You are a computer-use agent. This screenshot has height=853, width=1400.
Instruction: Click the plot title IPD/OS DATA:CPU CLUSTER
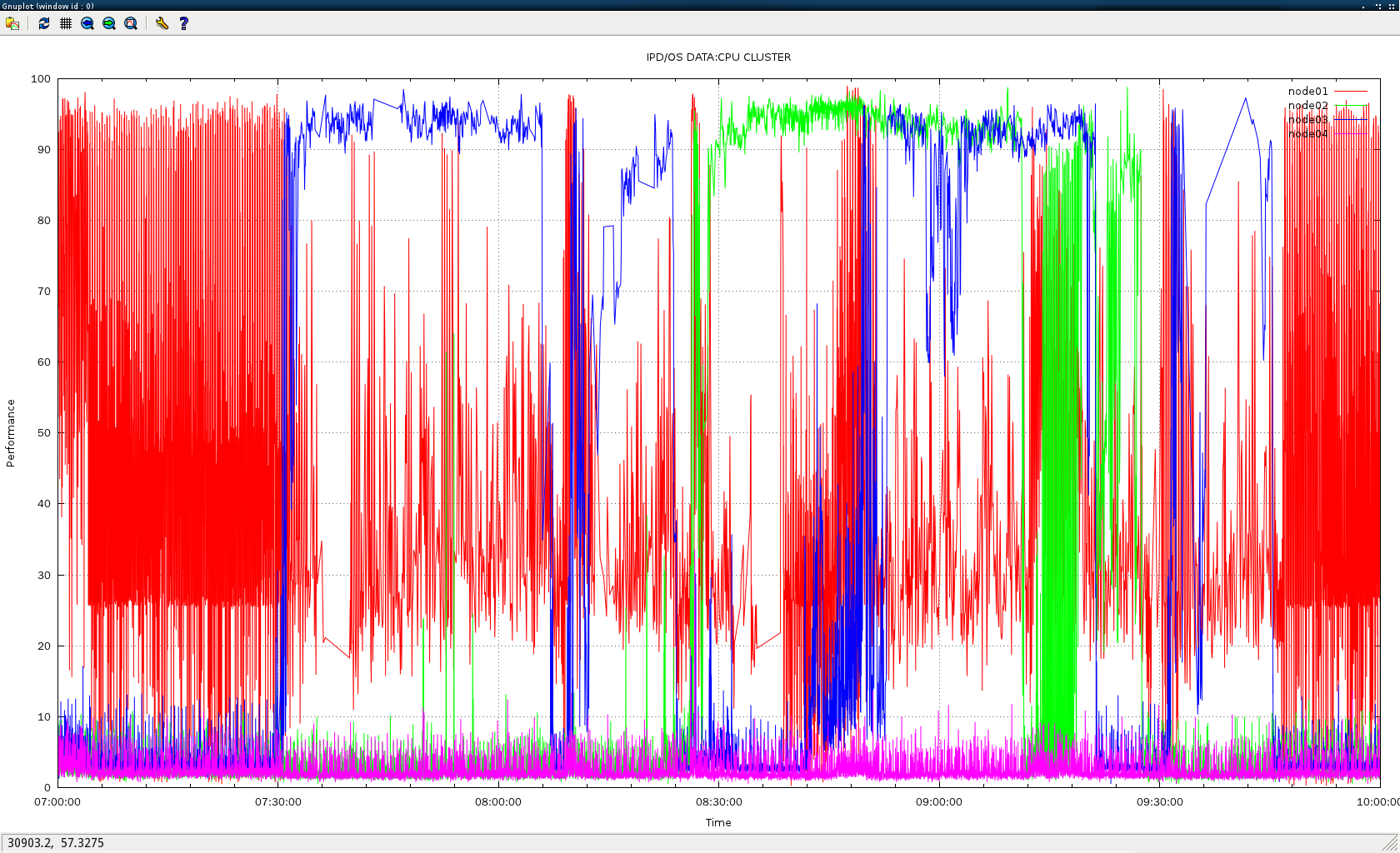pyautogui.click(x=718, y=57)
